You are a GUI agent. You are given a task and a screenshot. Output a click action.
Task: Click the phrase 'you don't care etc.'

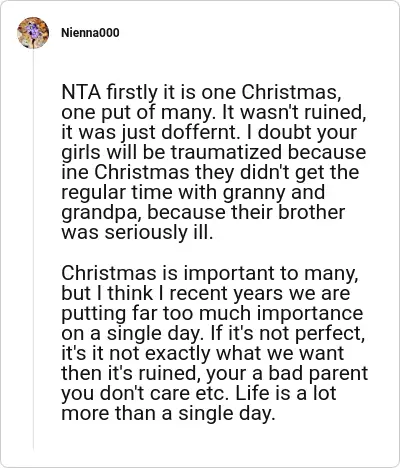pyautogui.click(x=146, y=393)
